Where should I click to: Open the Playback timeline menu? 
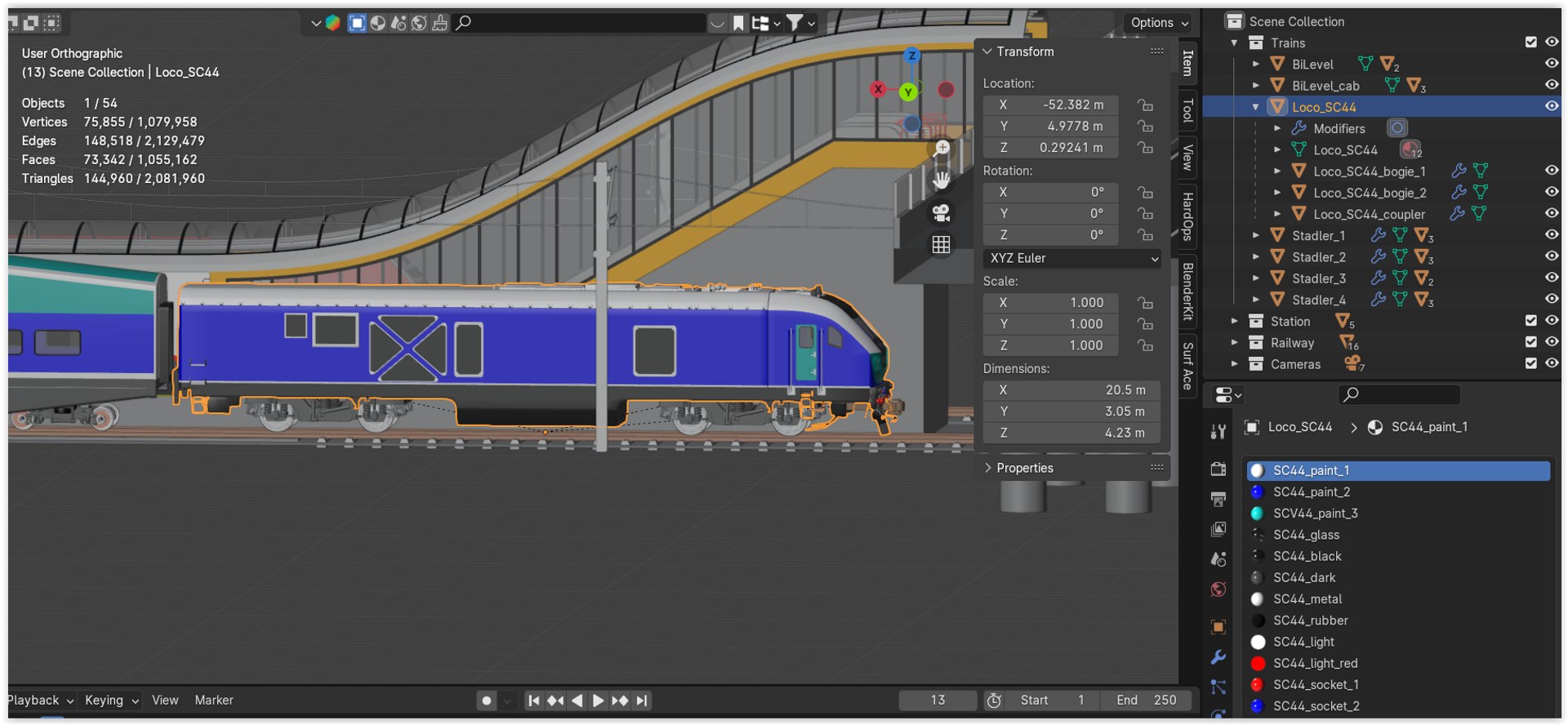coord(39,701)
